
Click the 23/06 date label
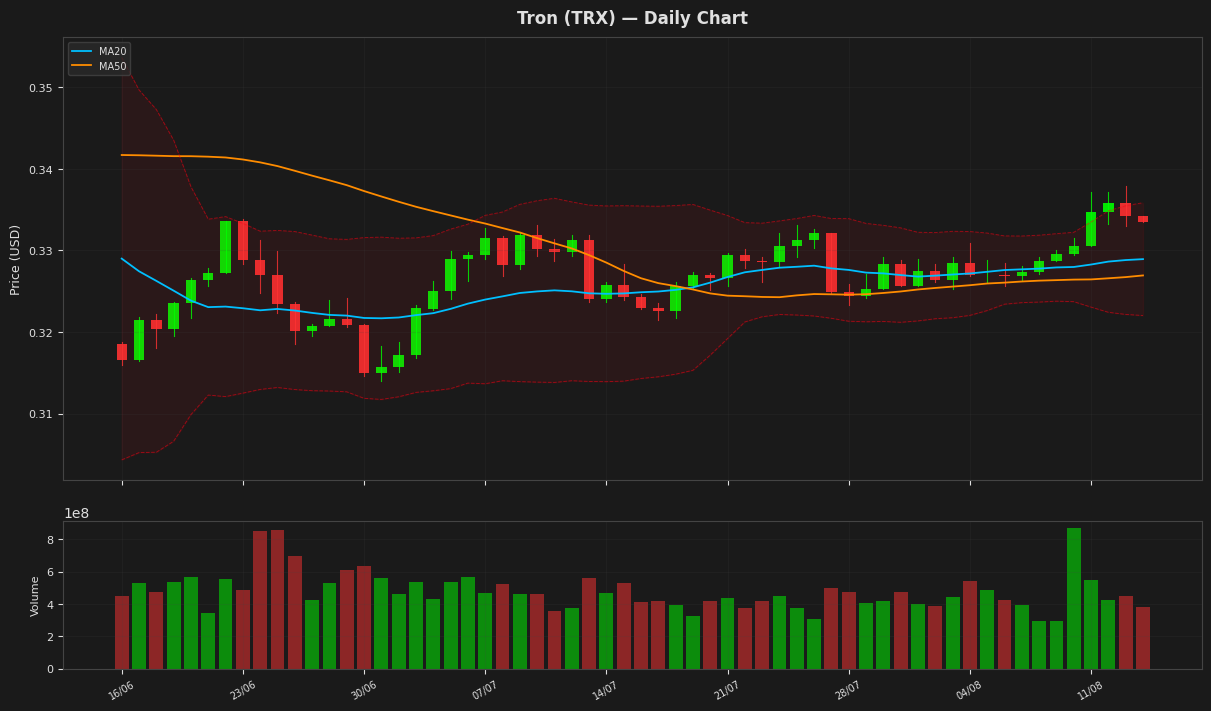pyautogui.click(x=244, y=690)
